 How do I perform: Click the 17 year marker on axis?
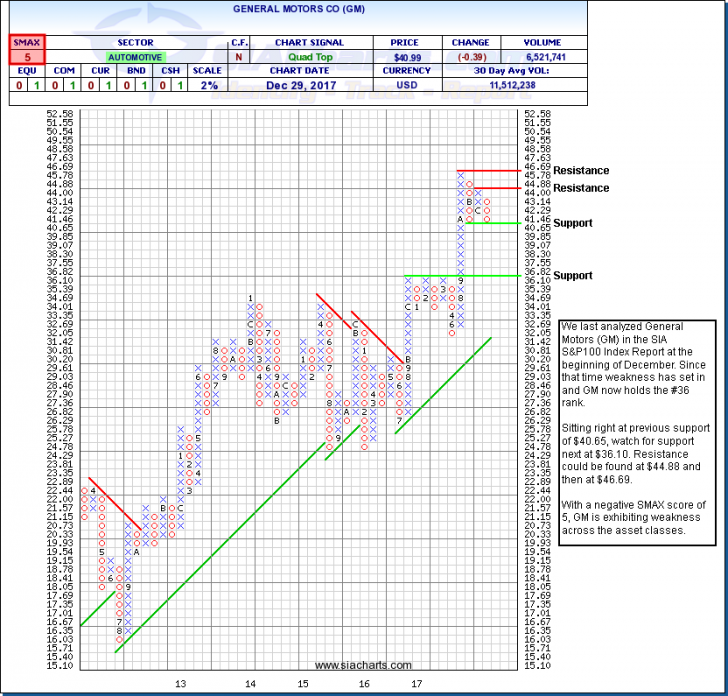pyautogui.click(x=423, y=684)
